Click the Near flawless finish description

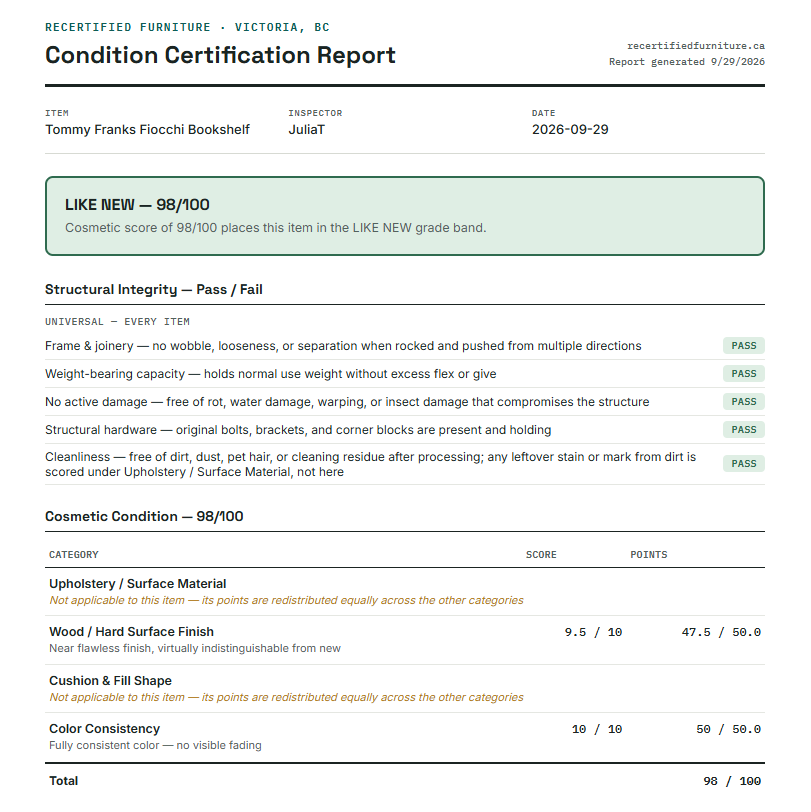pyautogui.click(x=195, y=648)
